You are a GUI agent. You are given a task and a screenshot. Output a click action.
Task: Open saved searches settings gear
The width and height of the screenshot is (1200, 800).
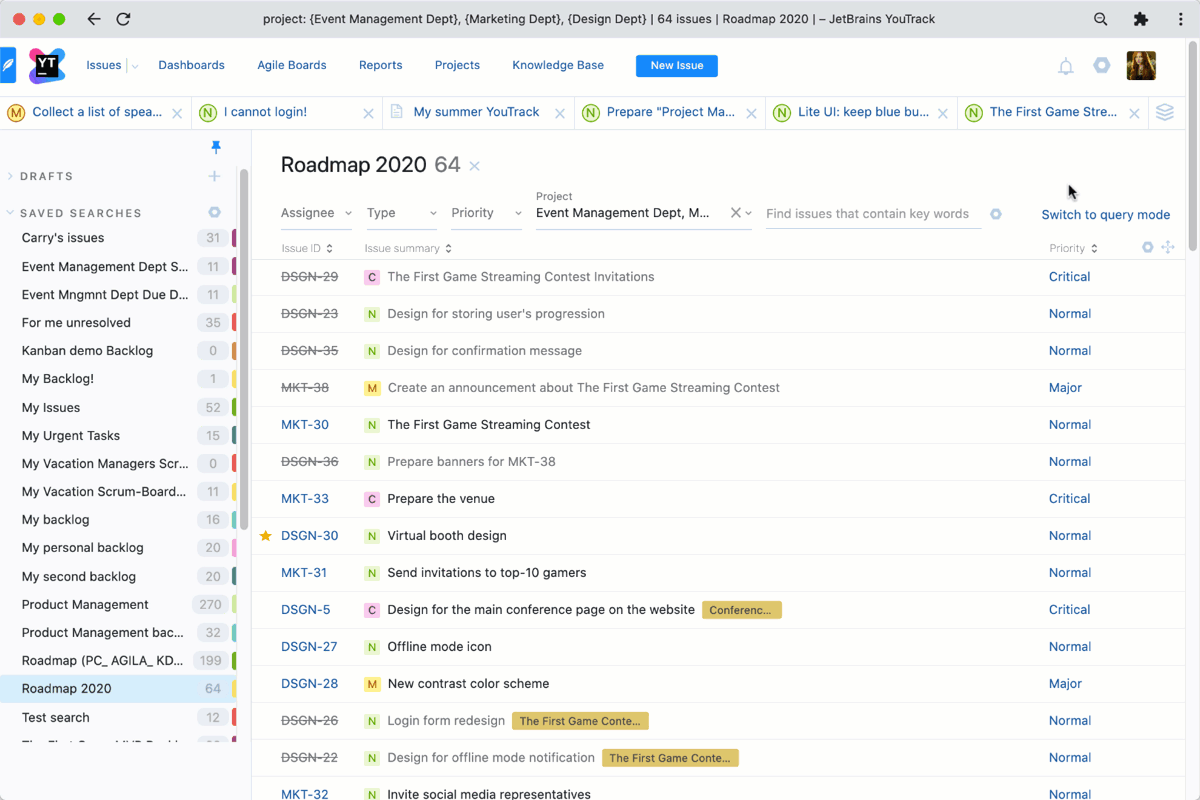pos(214,212)
